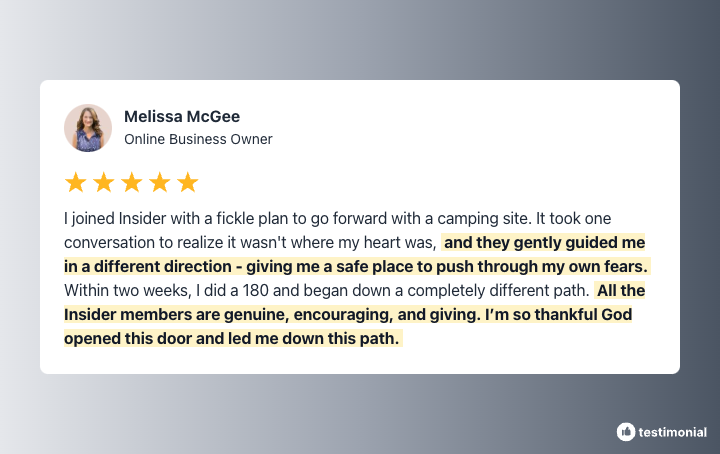The height and width of the screenshot is (454, 720).
Task: Click the line 'Within two weeks, I did a 180'
Action: [x=326, y=290]
